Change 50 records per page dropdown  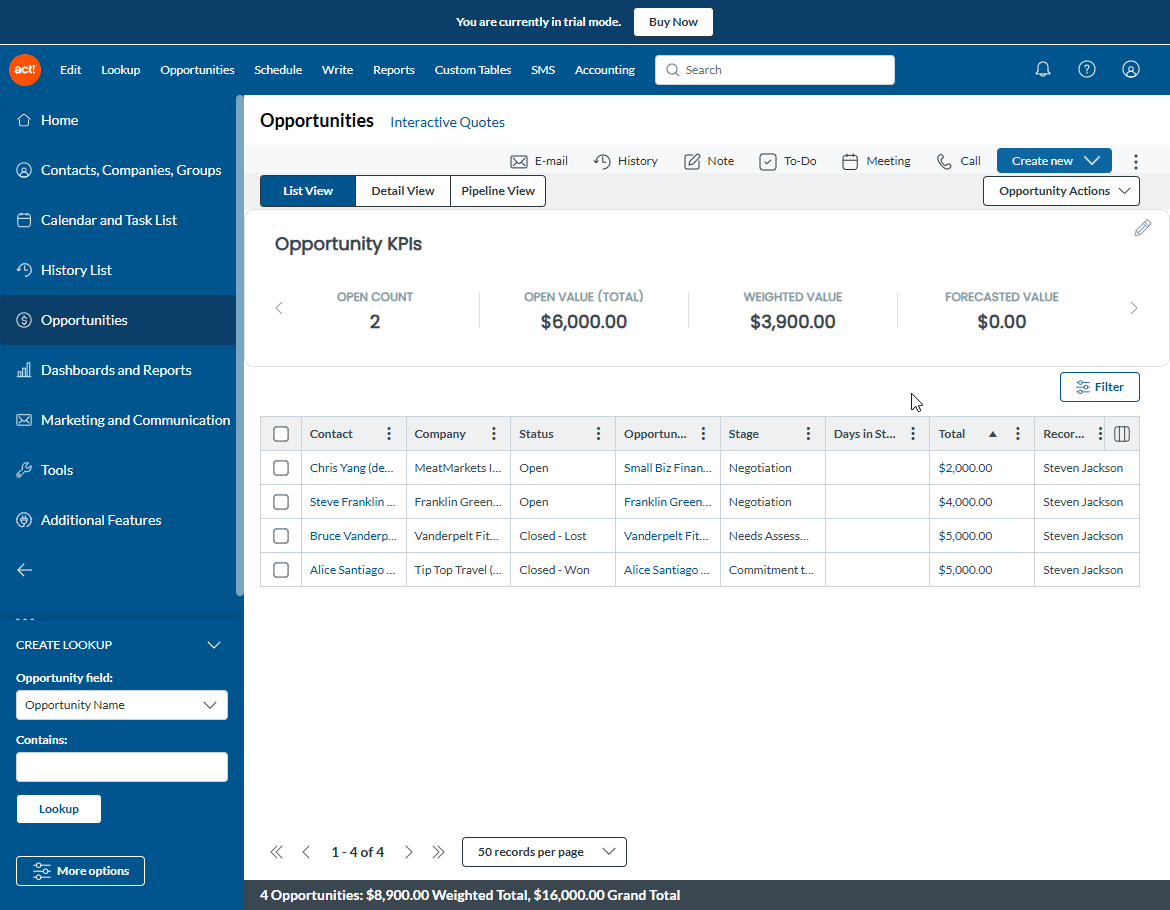click(x=544, y=852)
